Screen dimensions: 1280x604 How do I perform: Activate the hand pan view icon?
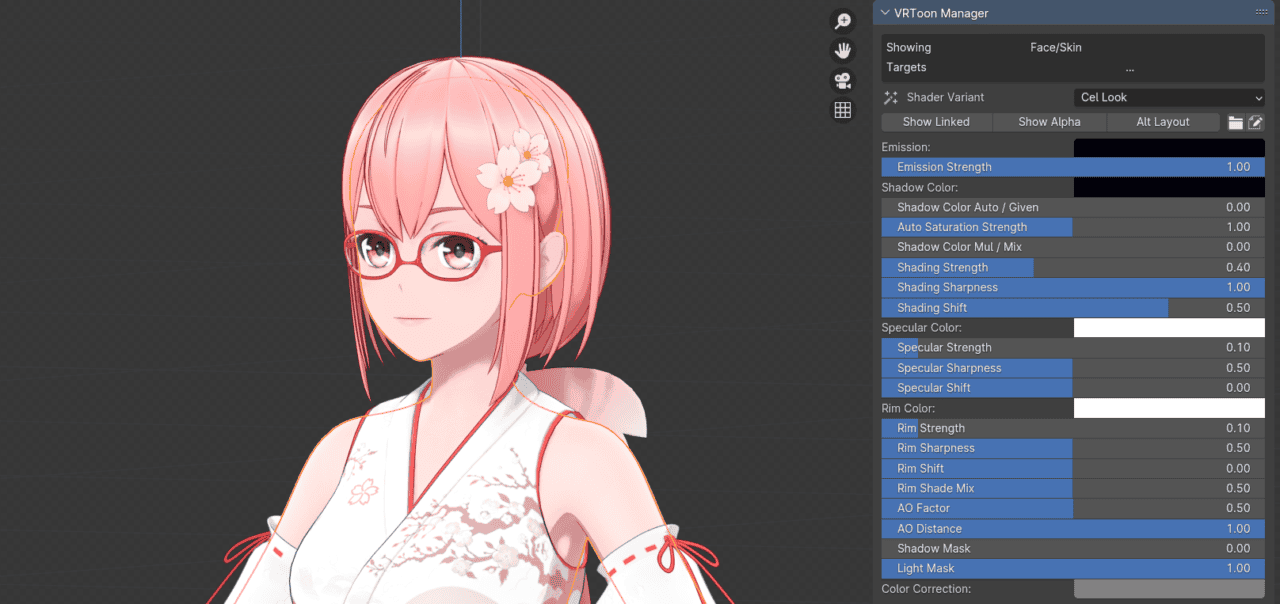(842, 50)
